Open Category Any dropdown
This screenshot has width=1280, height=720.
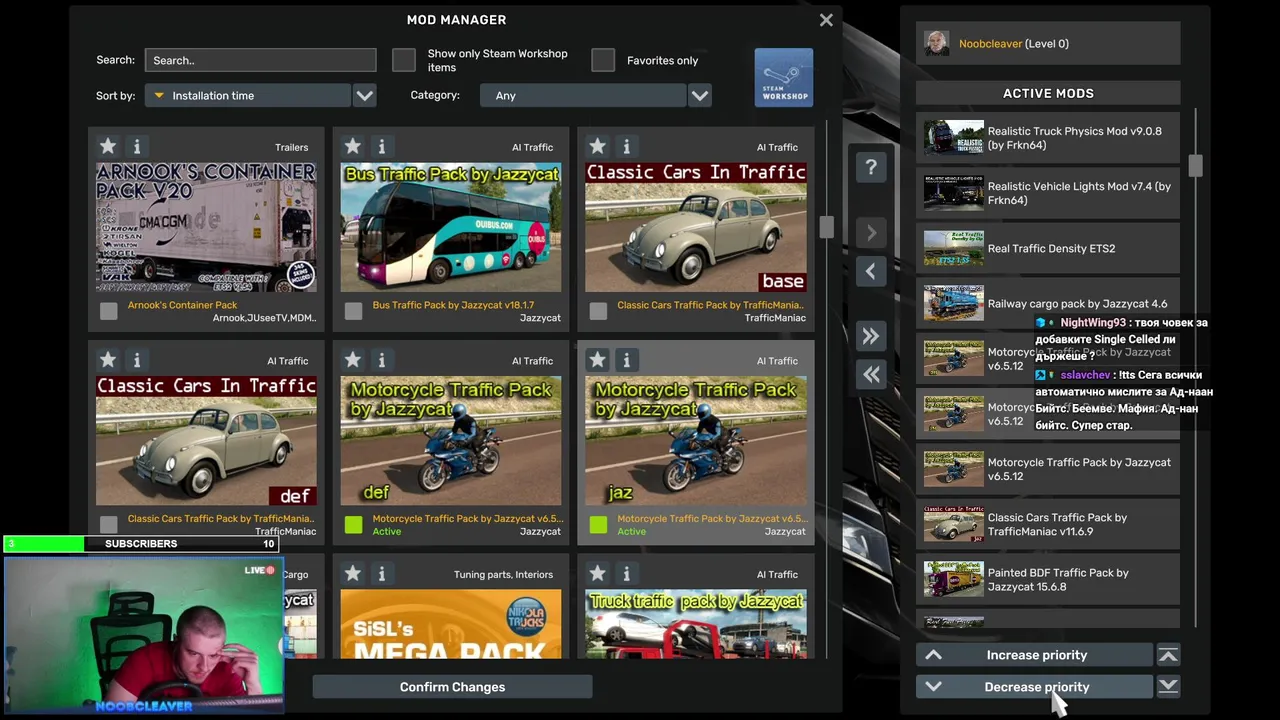point(583,96)
